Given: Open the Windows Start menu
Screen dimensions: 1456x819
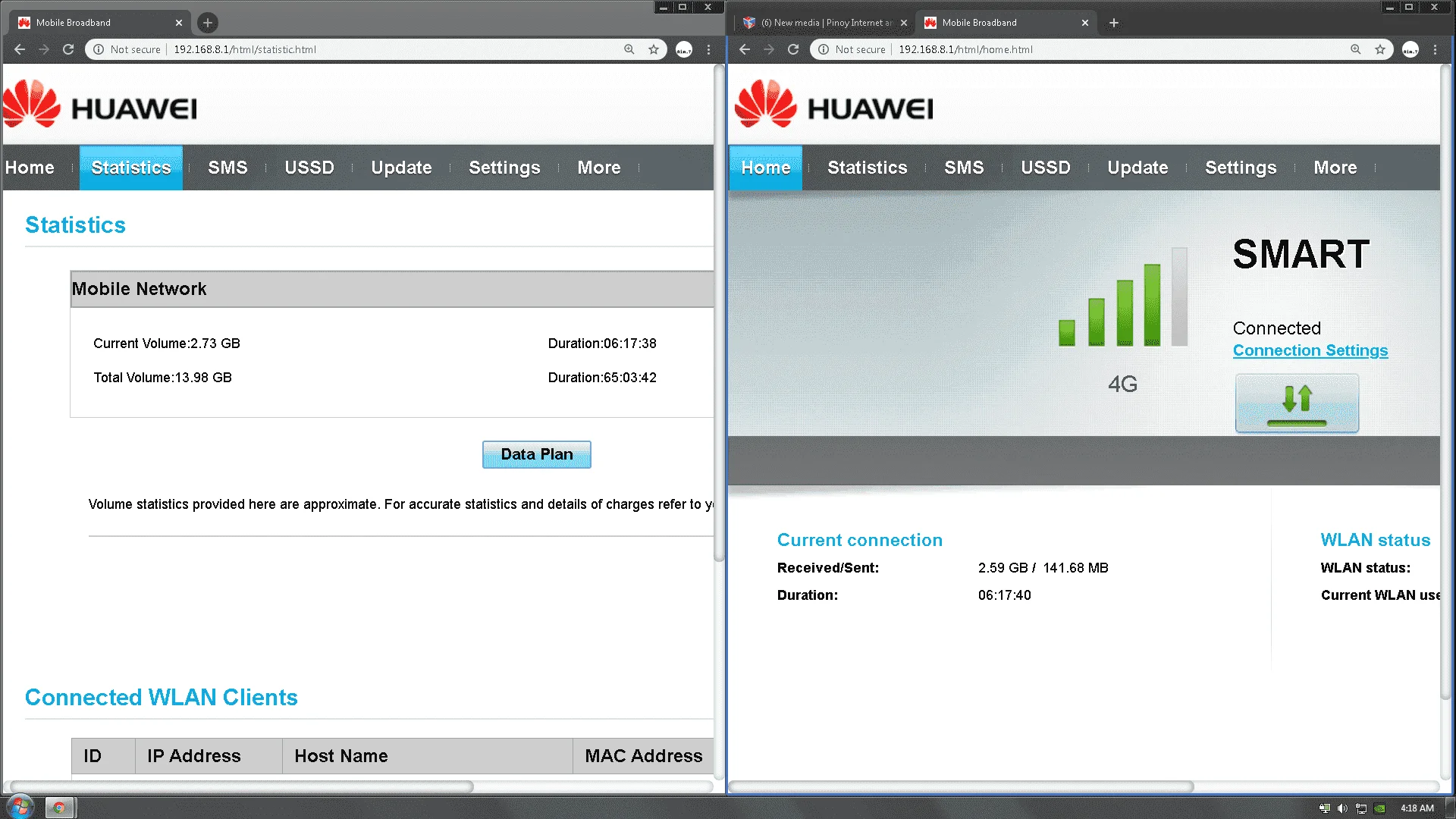Looking at the screenshot, I should pos(20,807).
